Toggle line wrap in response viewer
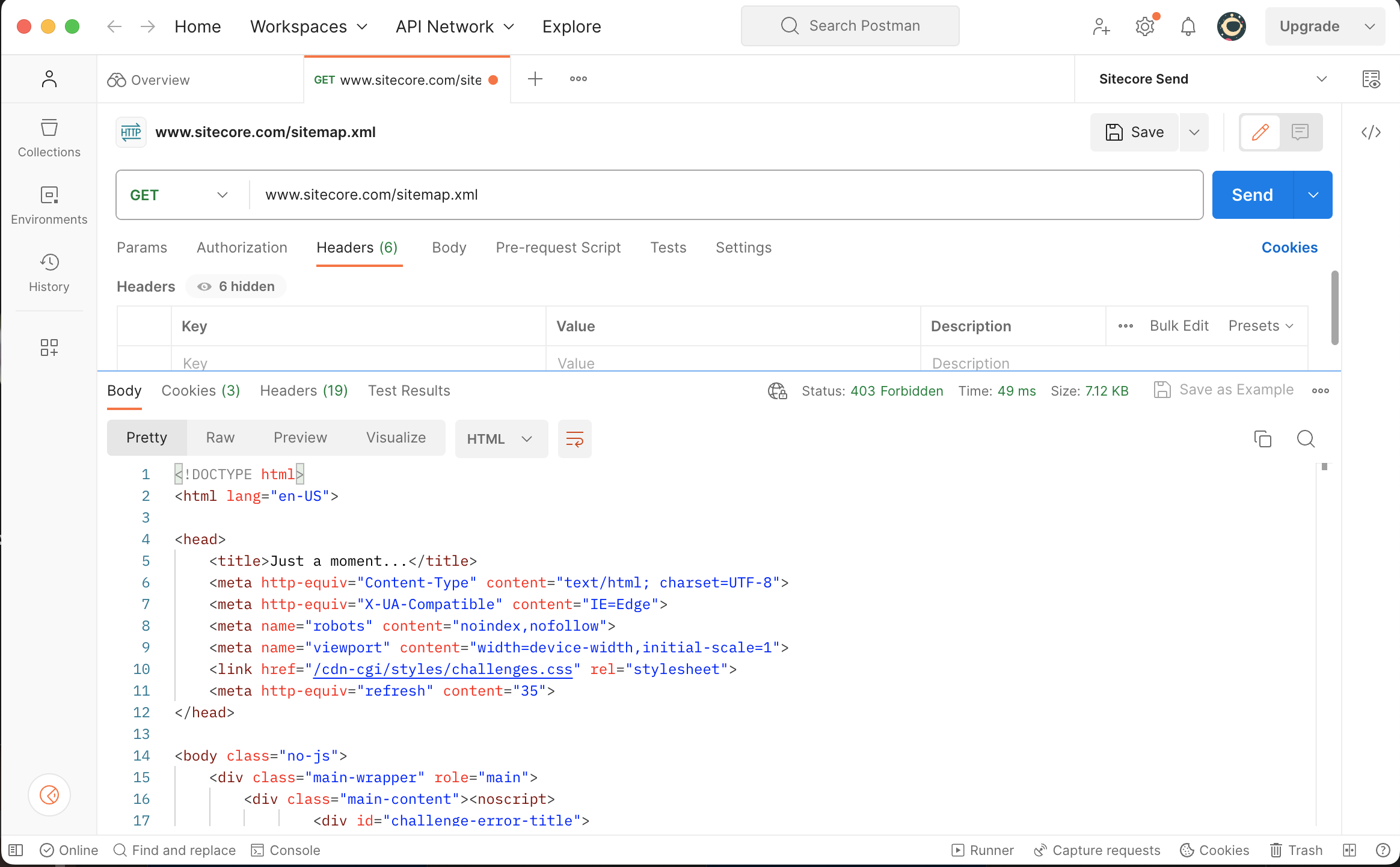The height and width of the screenshot is (867, 1400). [x=575, y=439]
